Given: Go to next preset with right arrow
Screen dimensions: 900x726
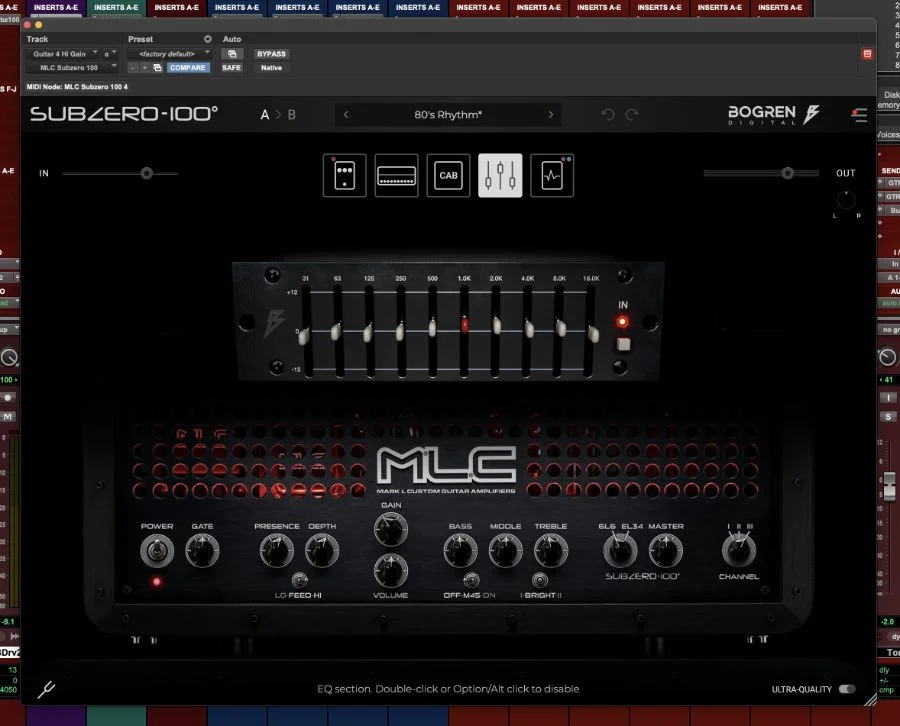Looking at the screenshot, I should [x=551, y=115].
